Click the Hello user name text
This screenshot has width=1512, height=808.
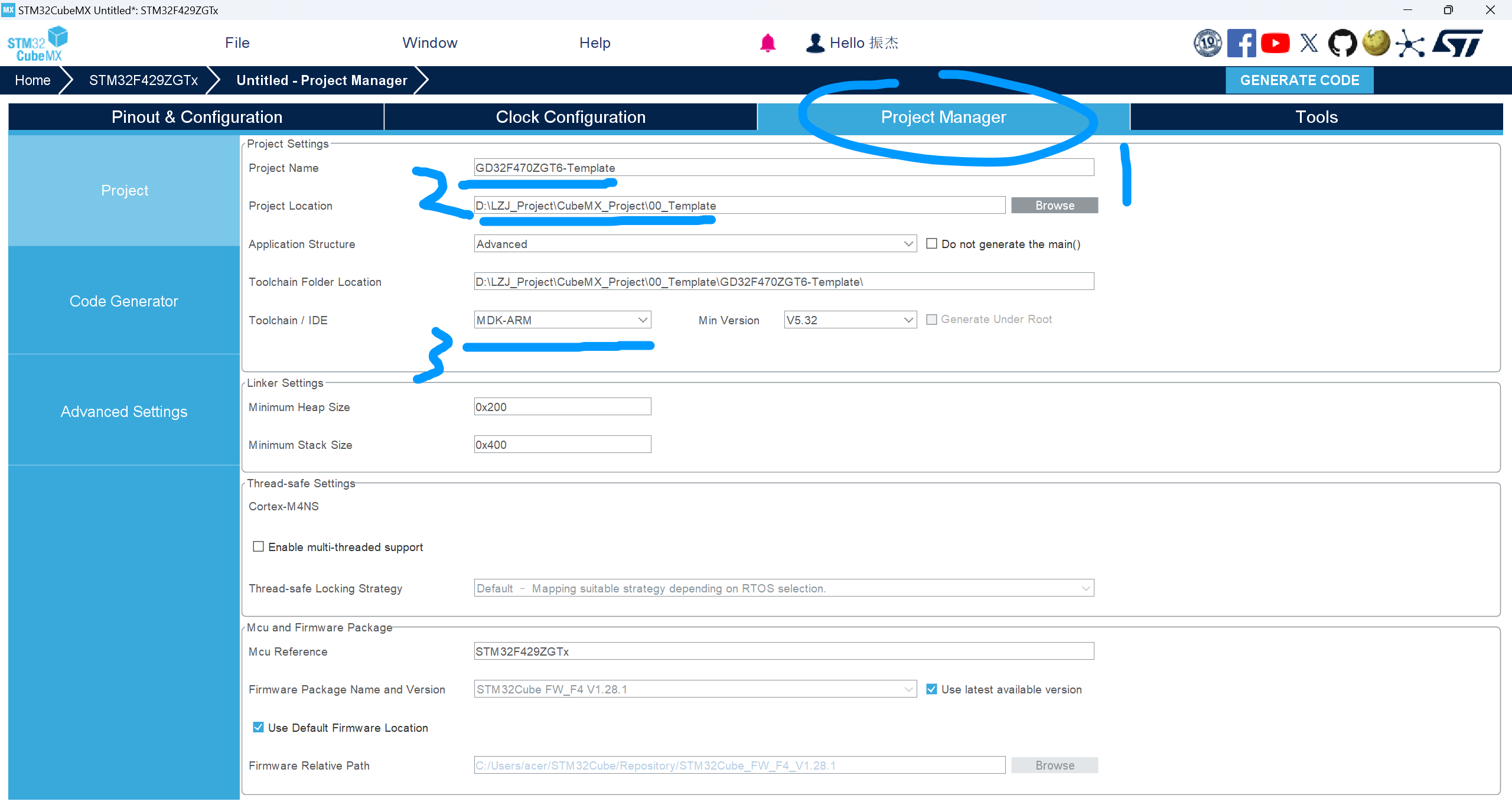click(x=864, y=43)
